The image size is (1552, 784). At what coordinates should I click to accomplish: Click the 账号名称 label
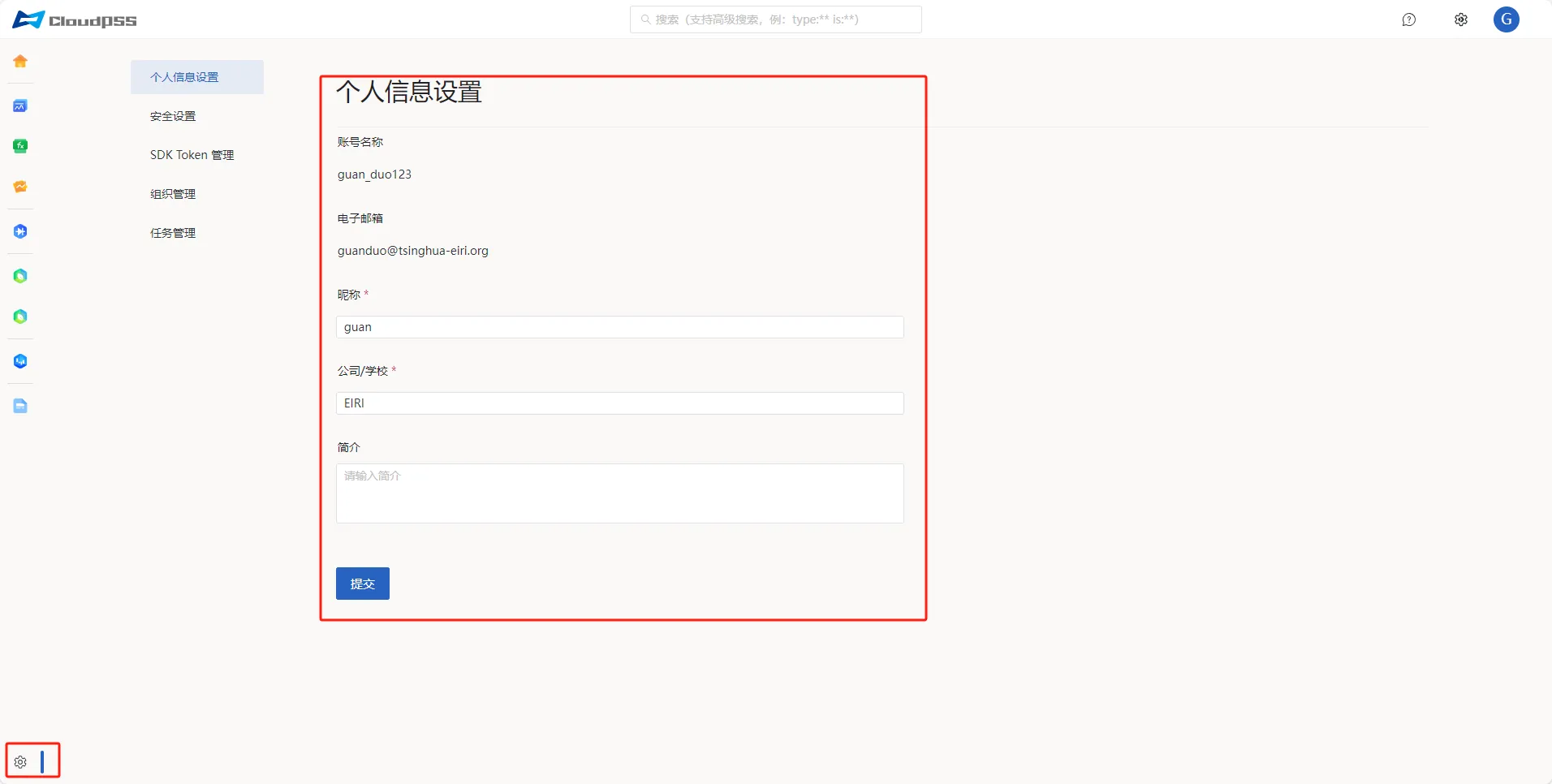360,142
